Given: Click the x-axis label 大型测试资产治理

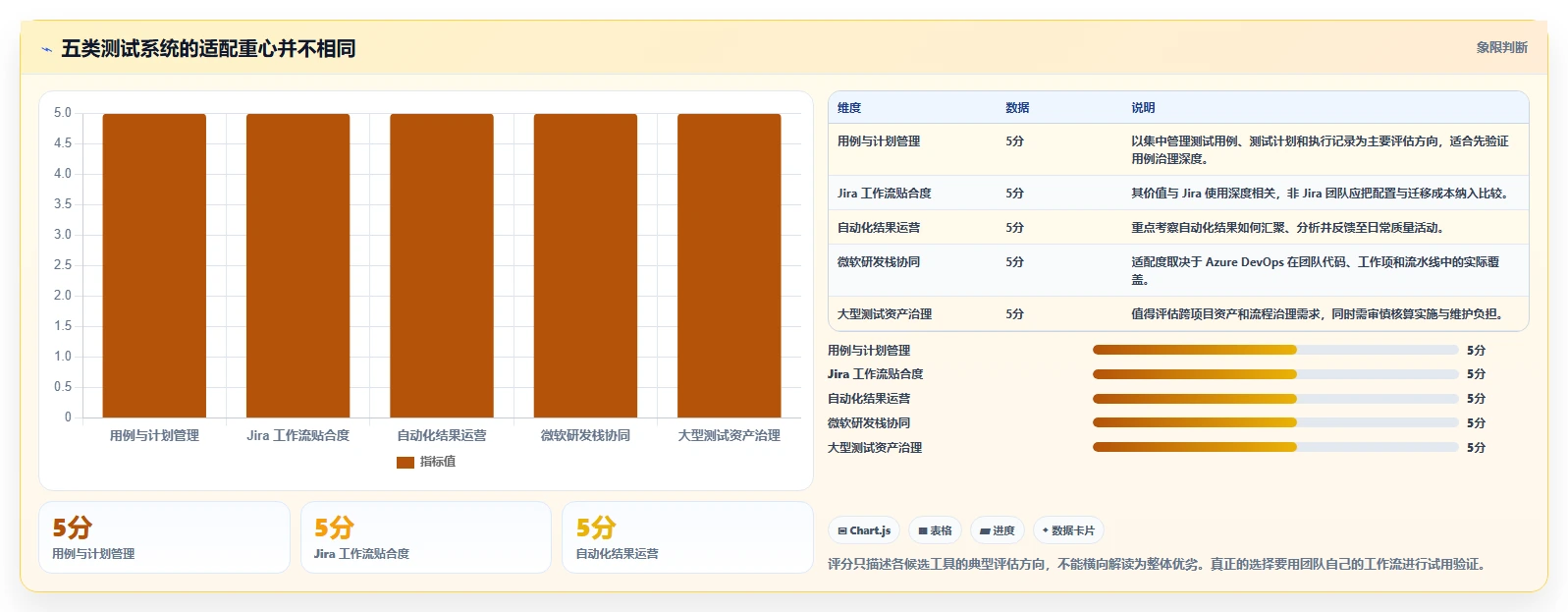Looking at the screenshot, I should click(729, 435).
